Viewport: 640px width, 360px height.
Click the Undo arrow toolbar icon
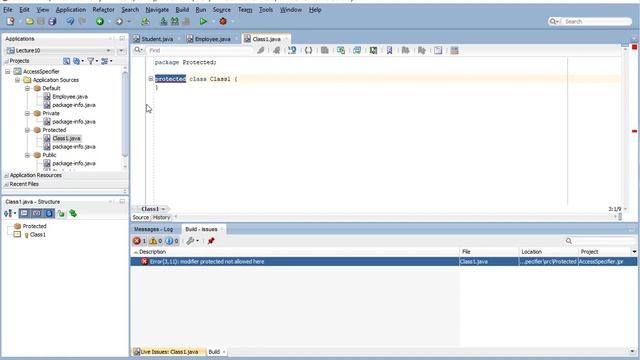70,21
